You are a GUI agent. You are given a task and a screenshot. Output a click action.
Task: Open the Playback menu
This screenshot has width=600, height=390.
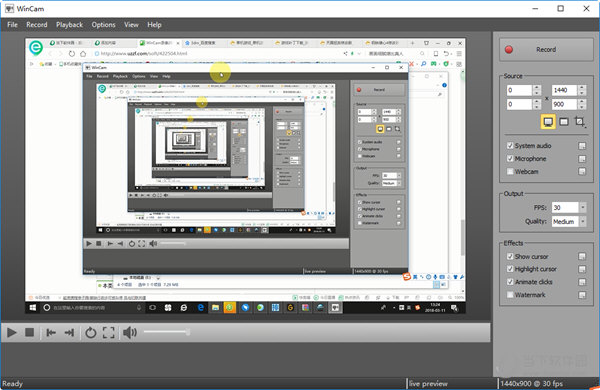[x=69, y=24]
